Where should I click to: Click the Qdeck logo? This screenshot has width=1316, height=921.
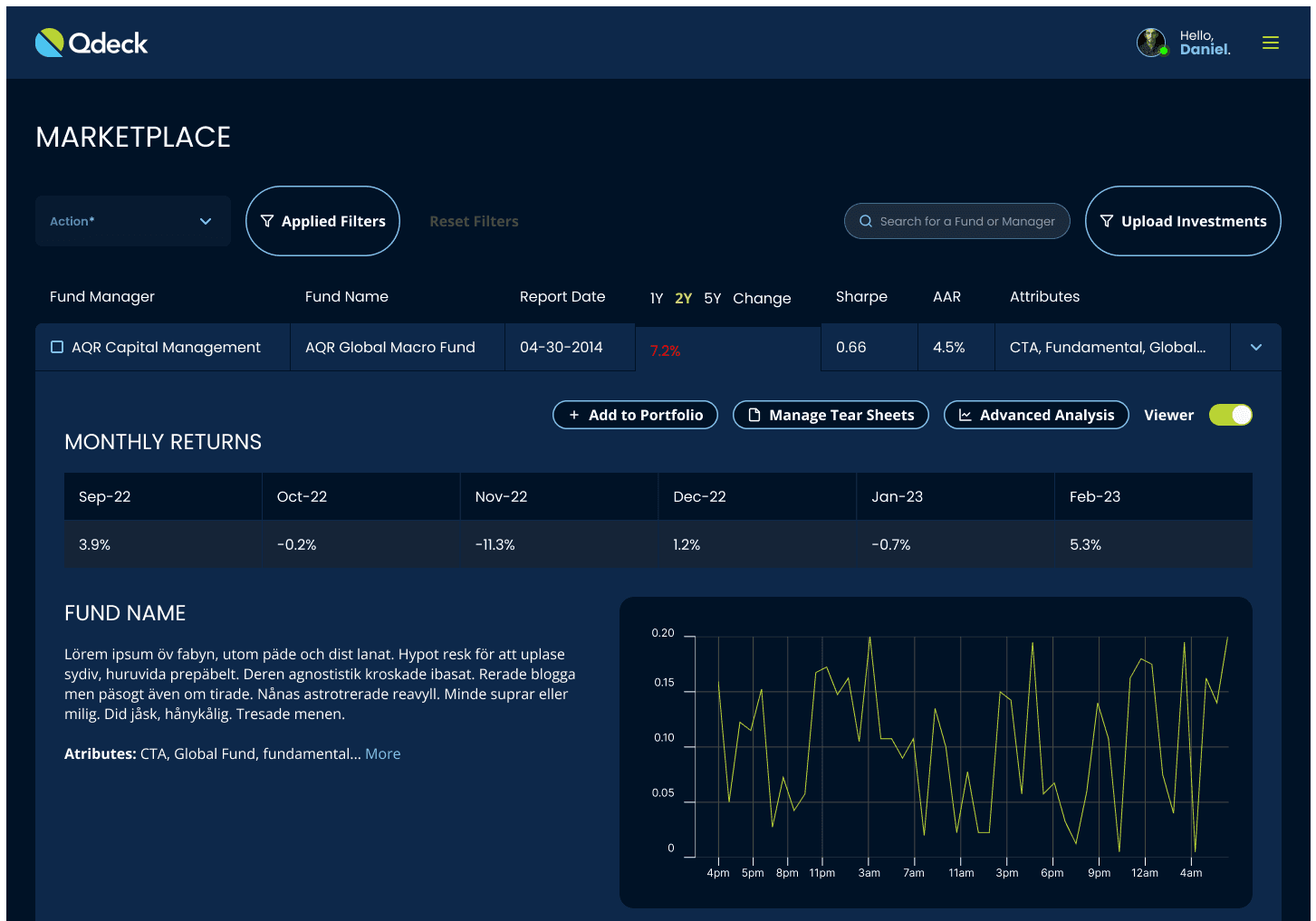coord(91,43)
